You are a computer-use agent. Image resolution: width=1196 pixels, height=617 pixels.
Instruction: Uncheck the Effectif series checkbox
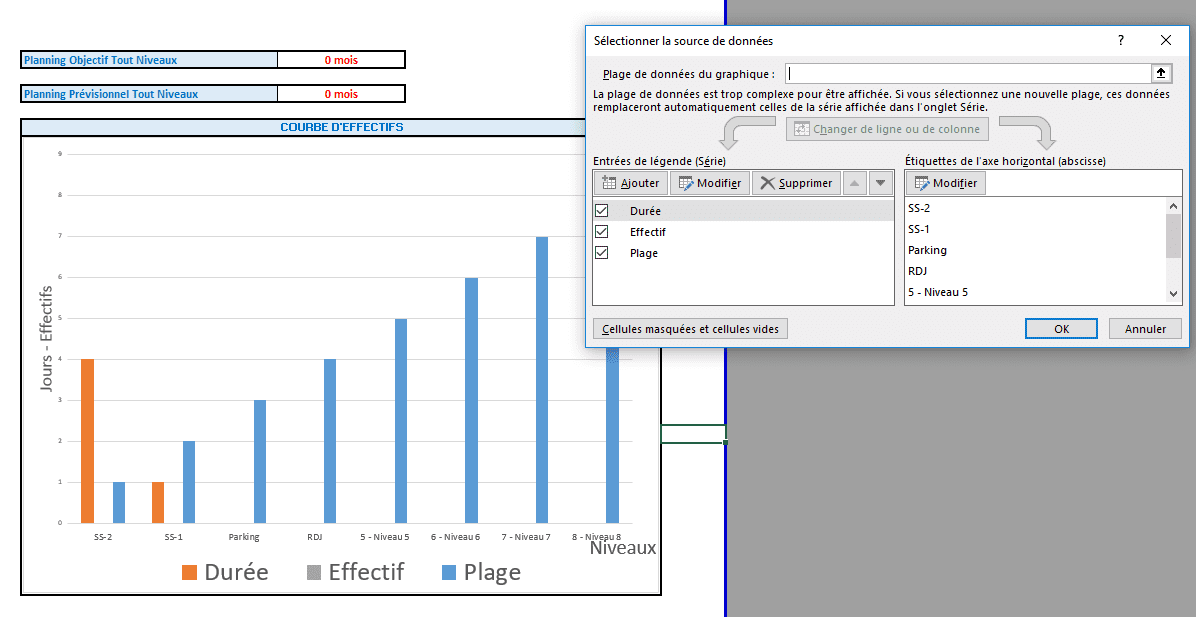coord(602,232)
